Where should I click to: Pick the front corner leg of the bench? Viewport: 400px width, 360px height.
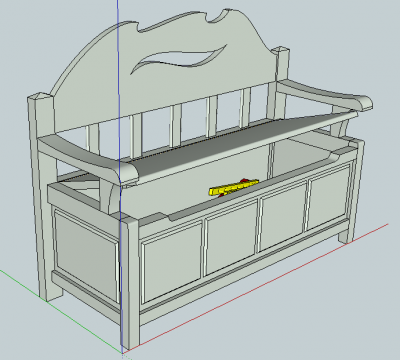tap(131, 282)
